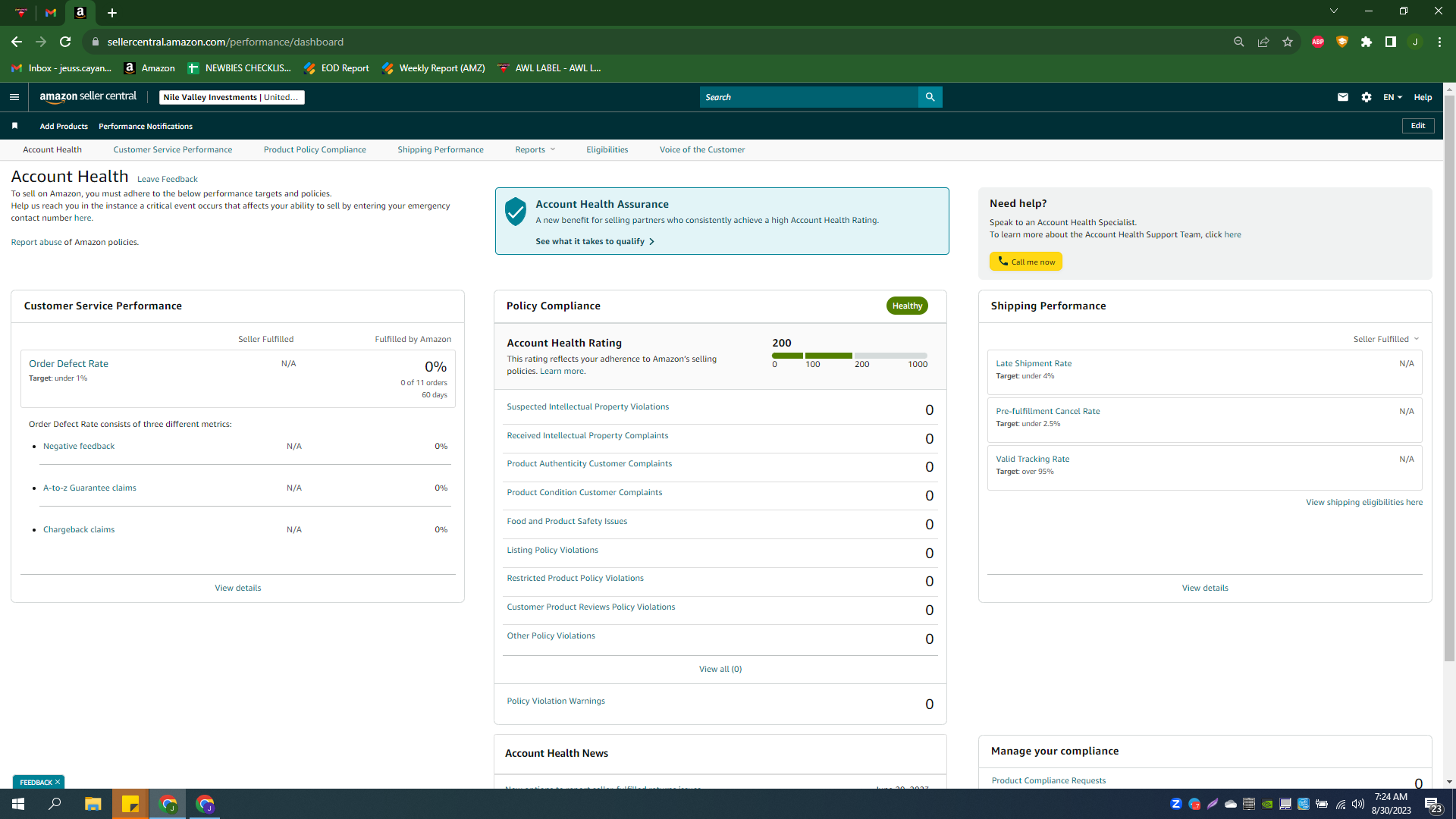Image resolution: width=1456 pixels, height=819 pixels.
Task: Click the zoom magnifier icon in address bar
Action: point(1239,42)
